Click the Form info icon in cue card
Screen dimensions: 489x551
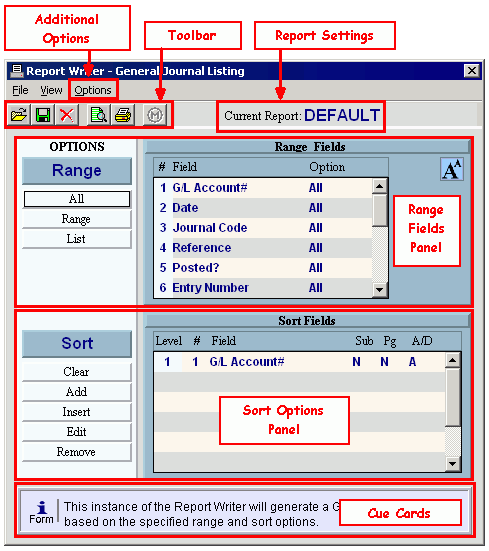[x=41, y=512]
